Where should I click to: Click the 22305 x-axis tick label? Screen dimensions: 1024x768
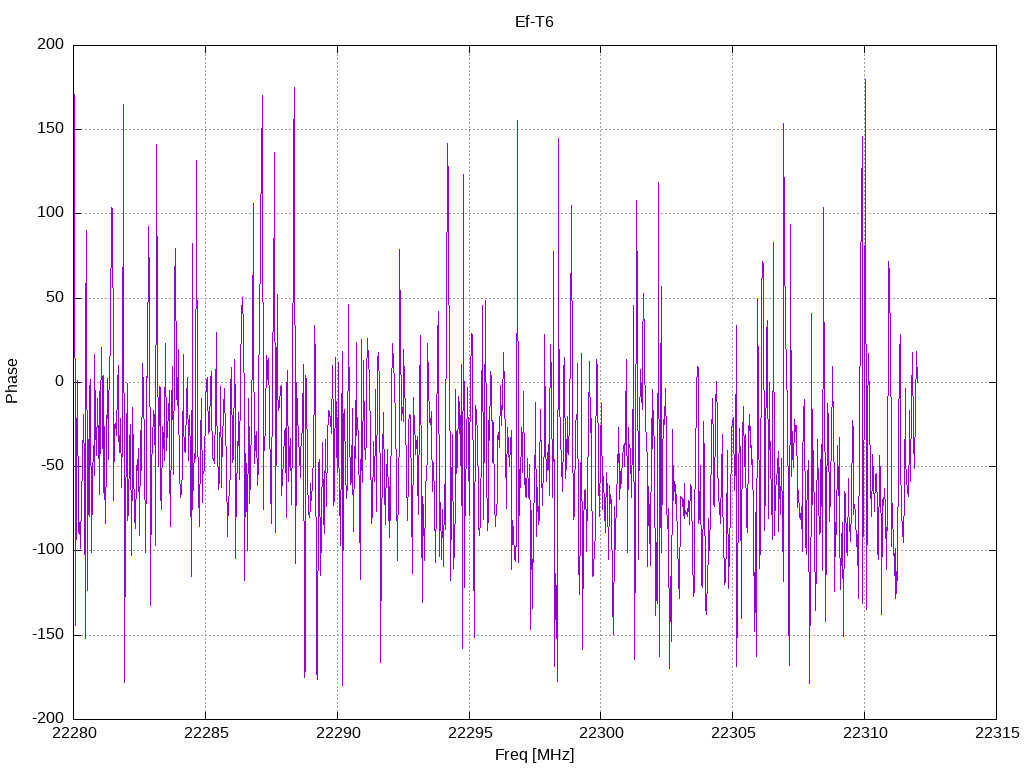[733, 733]
